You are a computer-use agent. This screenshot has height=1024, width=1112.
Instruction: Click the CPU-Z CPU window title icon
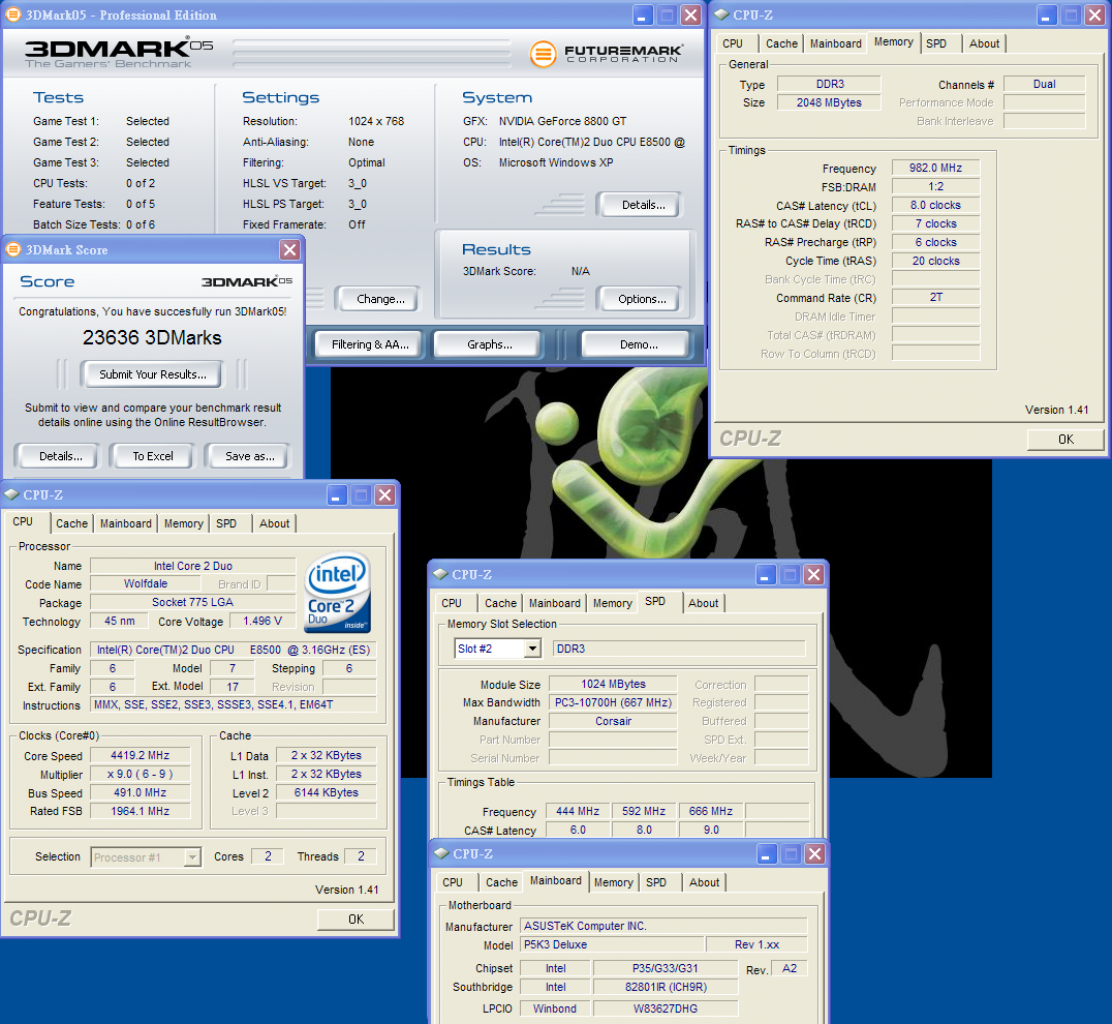(x=11, y=495)
